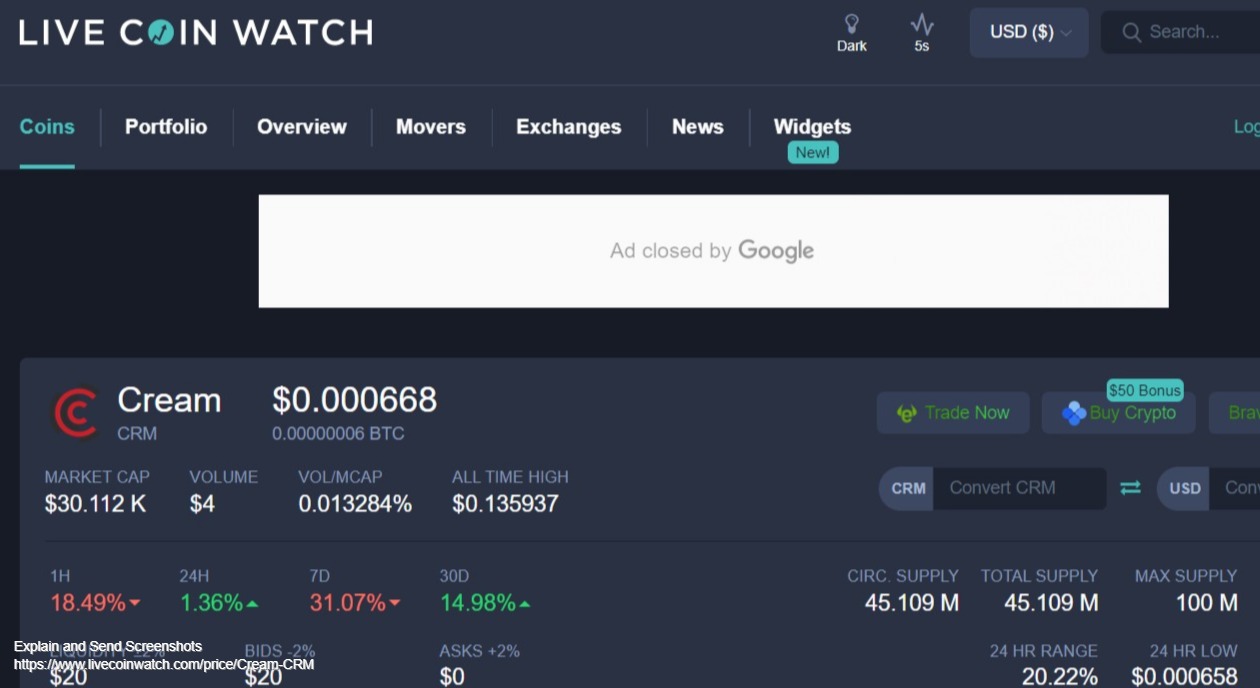
Task: Click the 5s refresh rate pulse icon
Action: click(x=922, y=23)
